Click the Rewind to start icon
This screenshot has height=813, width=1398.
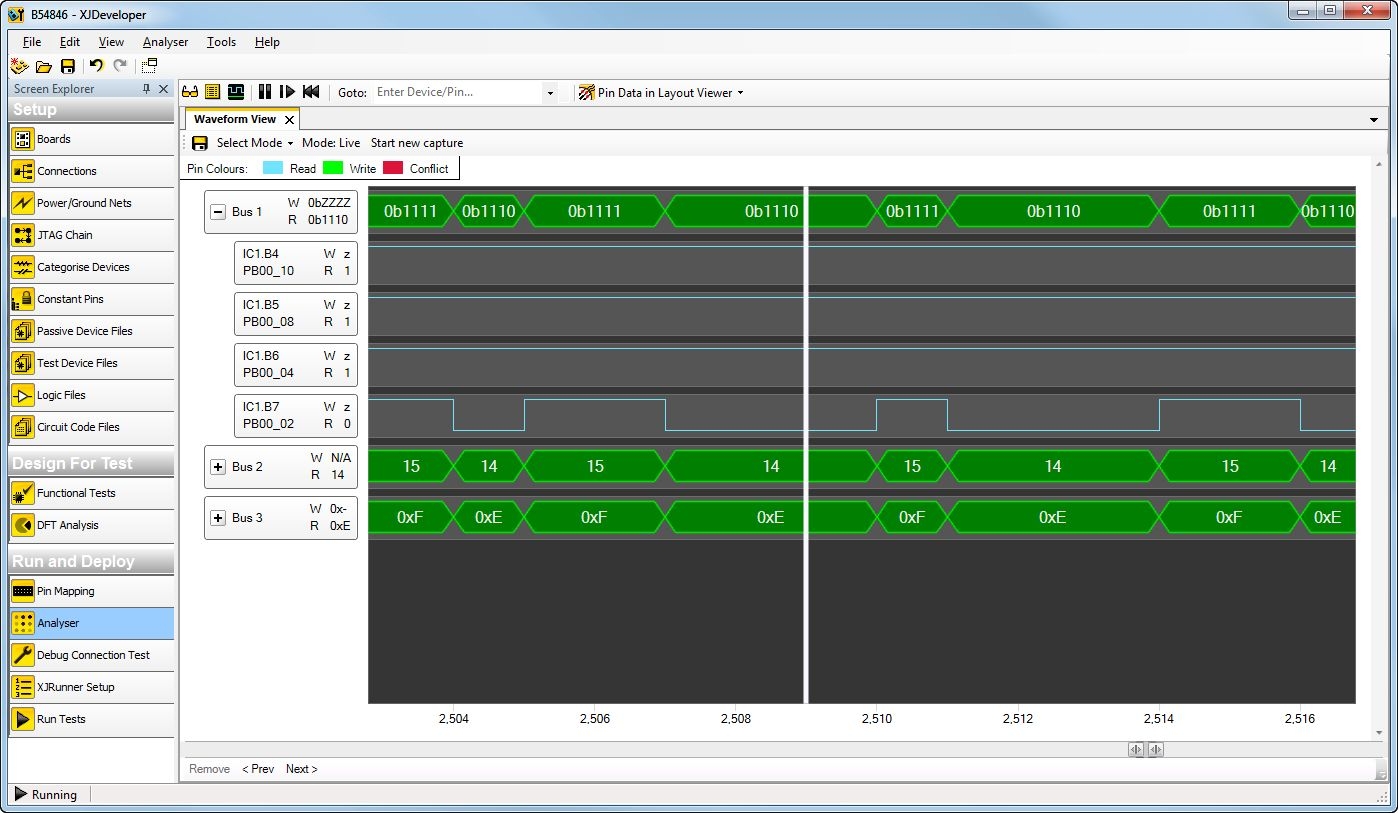(311, 92)
